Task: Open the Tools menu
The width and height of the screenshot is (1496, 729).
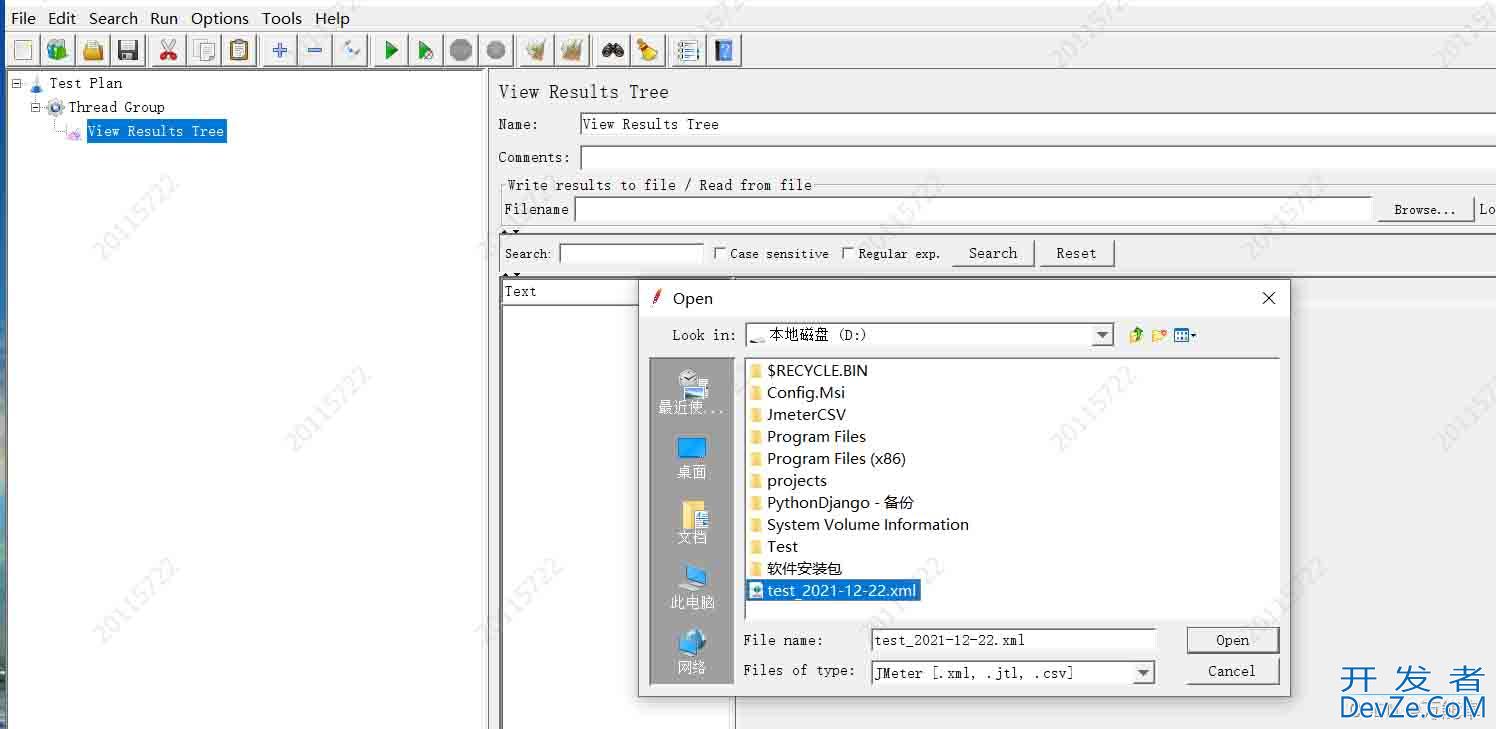Action: click(282, 18)
